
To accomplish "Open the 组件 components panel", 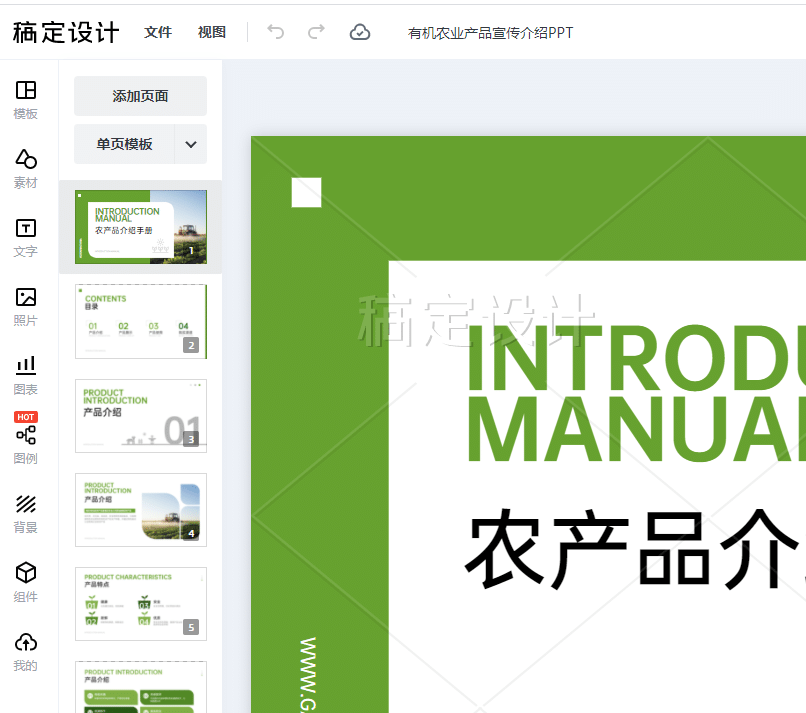I will tap(25, 582).
